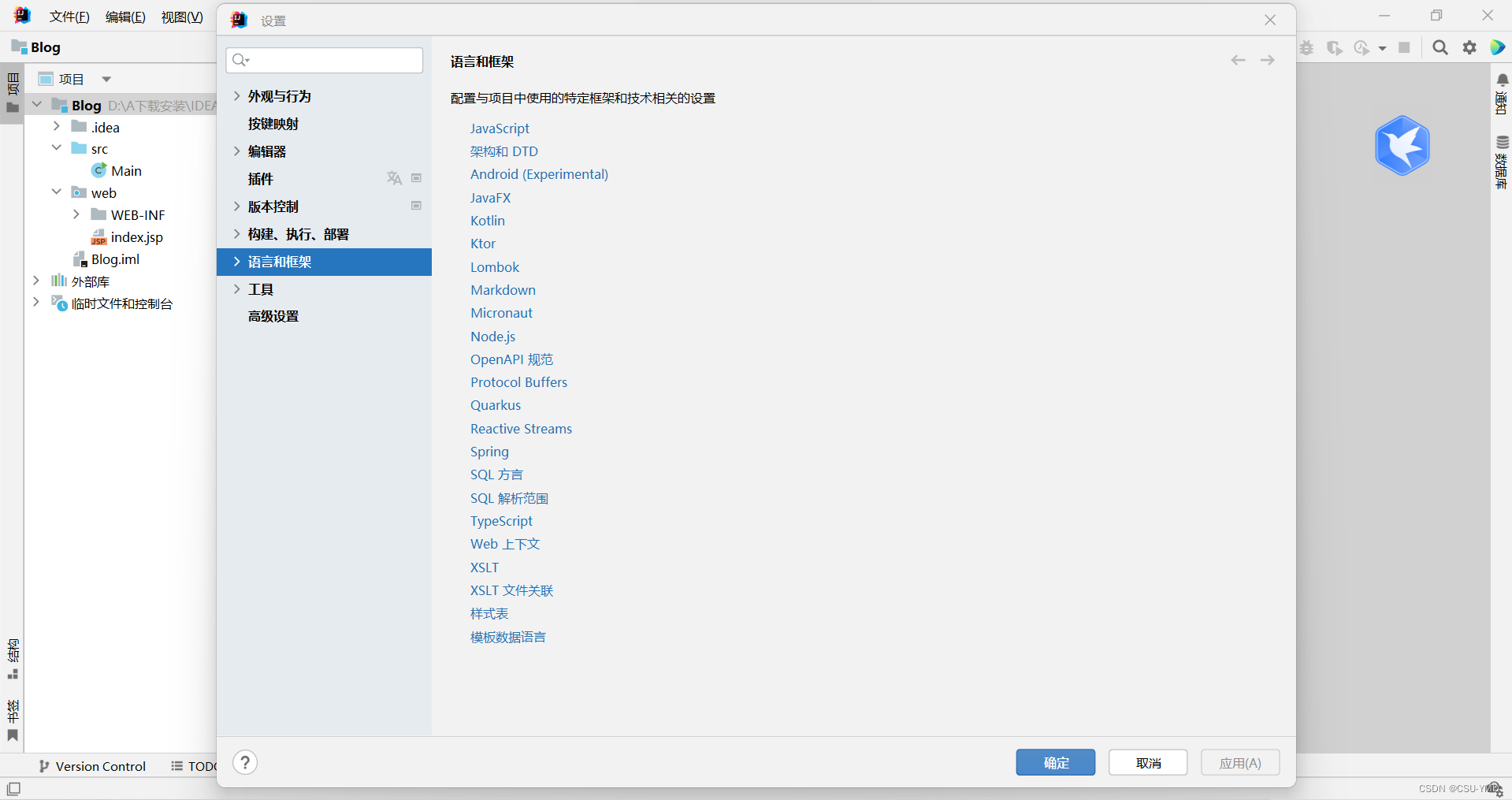Click the help question mark button

point(245,762)
